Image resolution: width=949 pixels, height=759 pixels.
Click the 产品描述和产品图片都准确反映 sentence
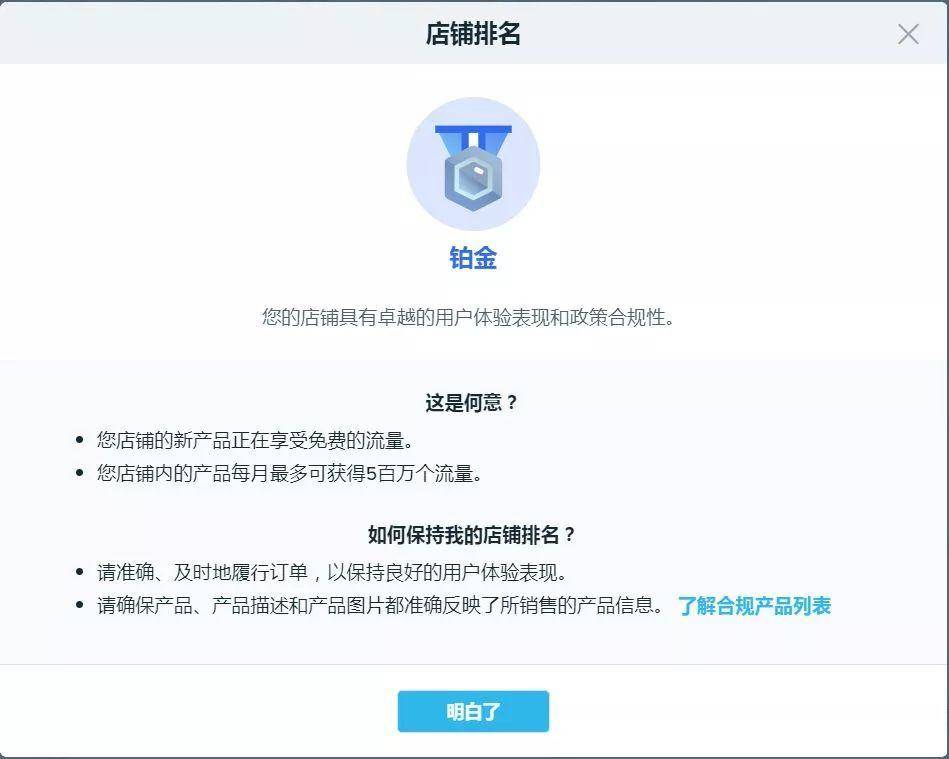point(380,605)
